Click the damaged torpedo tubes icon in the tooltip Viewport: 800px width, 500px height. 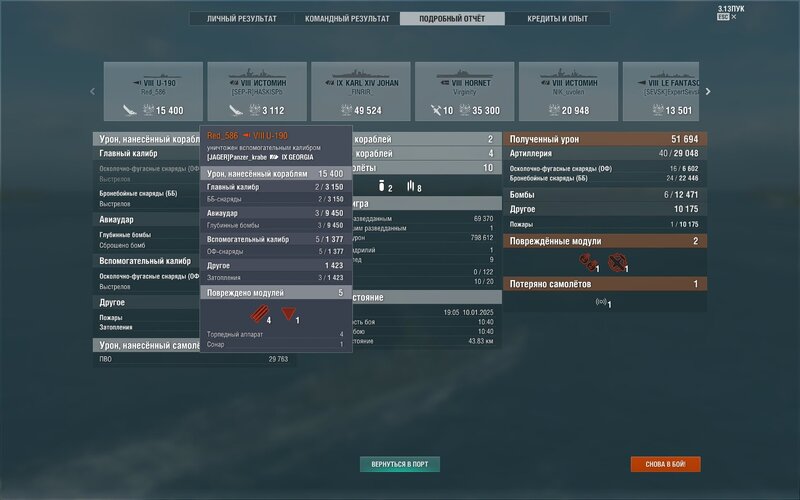pyautogui.click(x=260, y=315)
